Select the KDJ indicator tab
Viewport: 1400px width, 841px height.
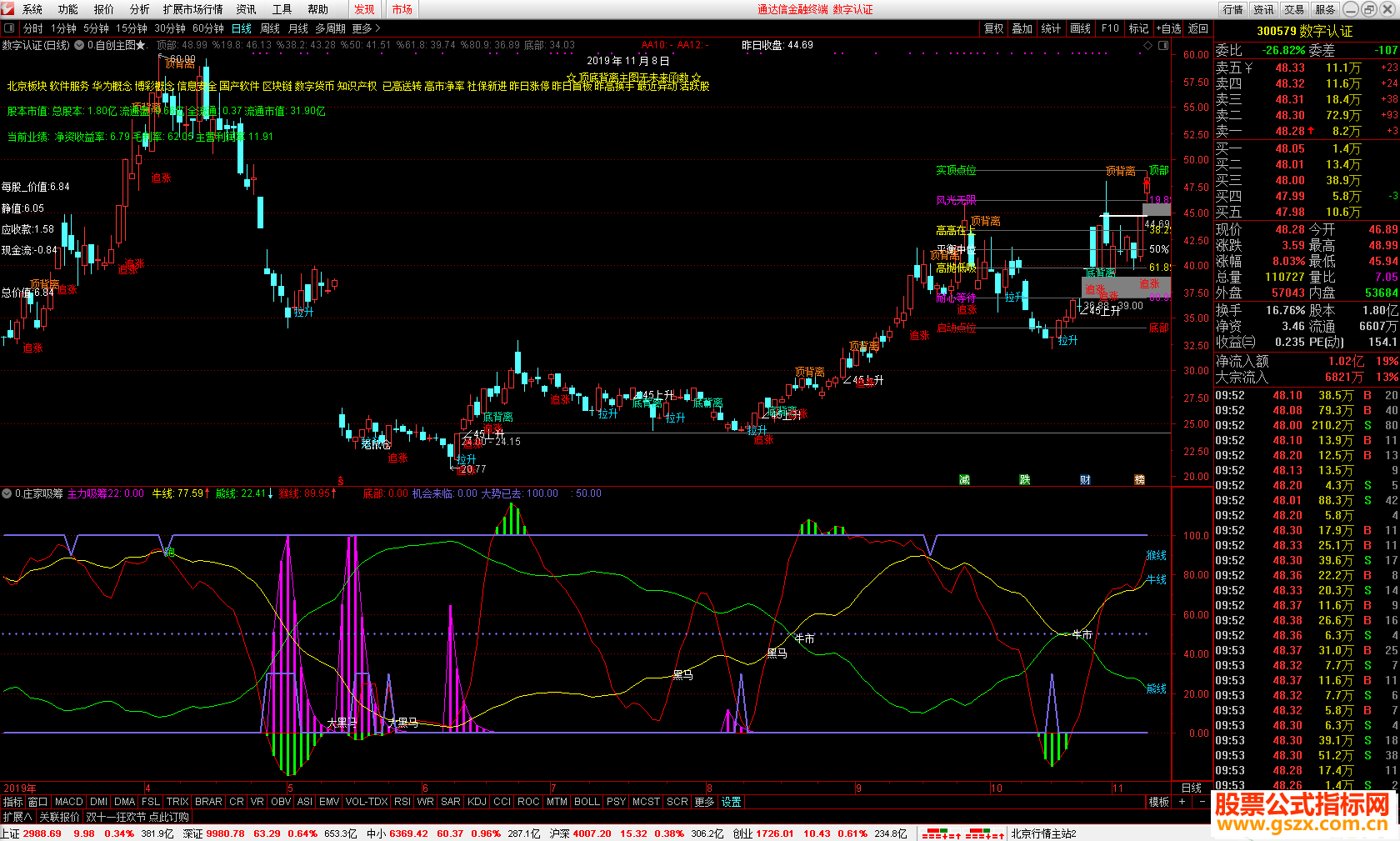coord(477,802)
